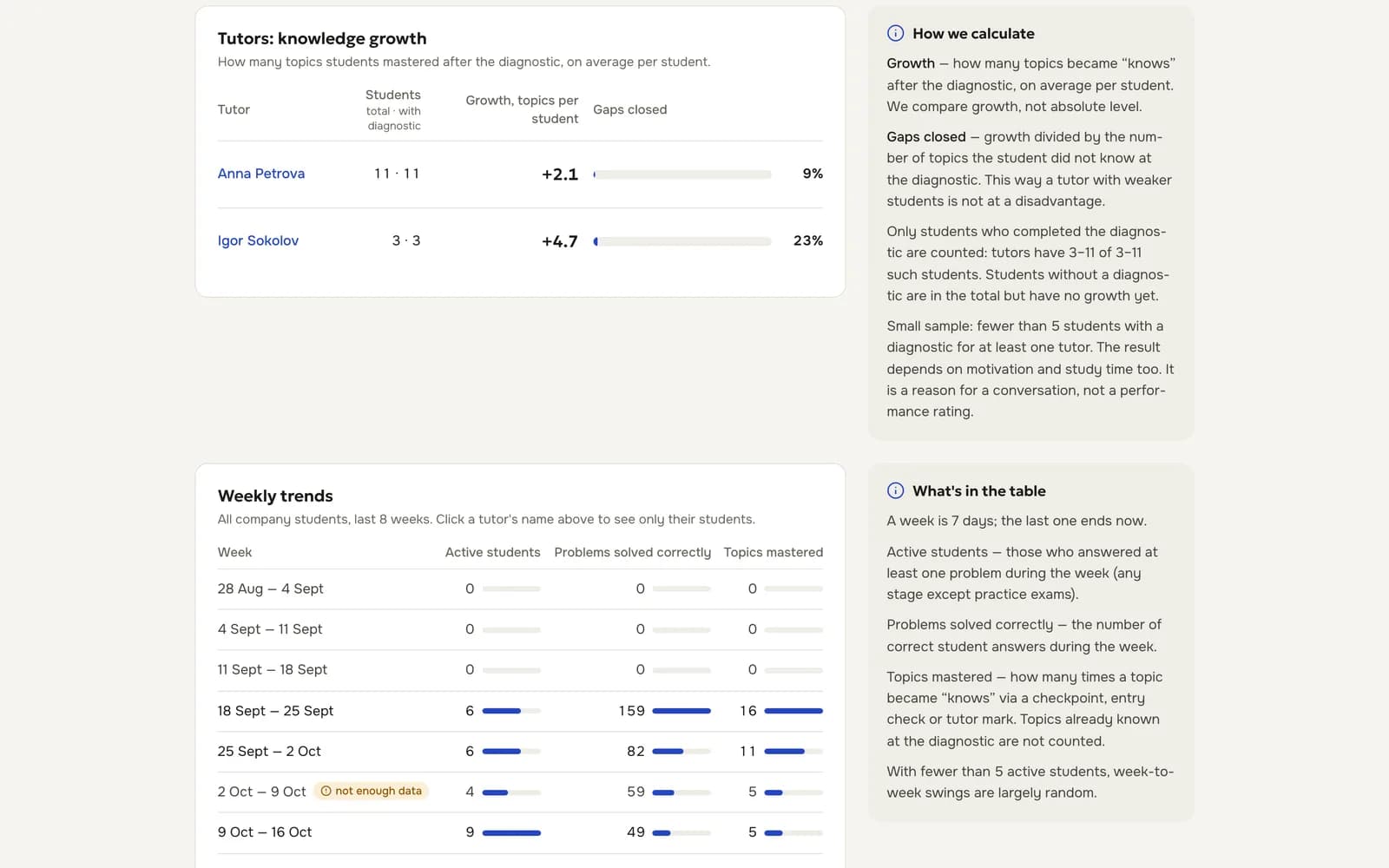Click Igor Sokolov's 3 · 3 students count
This screenshot has height=868, width=1389.
coord(406,240)
